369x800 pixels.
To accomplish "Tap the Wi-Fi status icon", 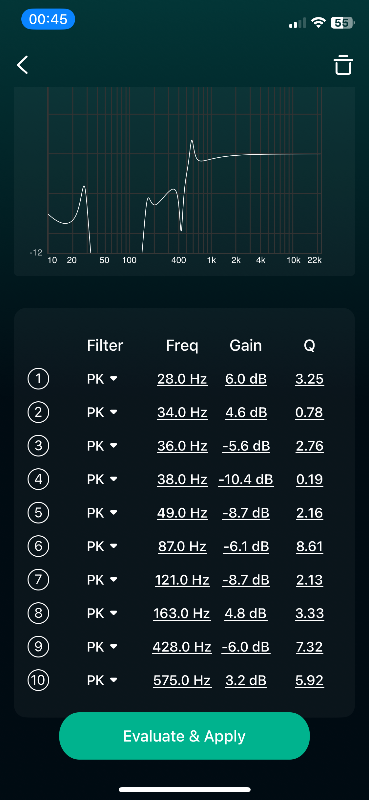I will tap(318, 22).
